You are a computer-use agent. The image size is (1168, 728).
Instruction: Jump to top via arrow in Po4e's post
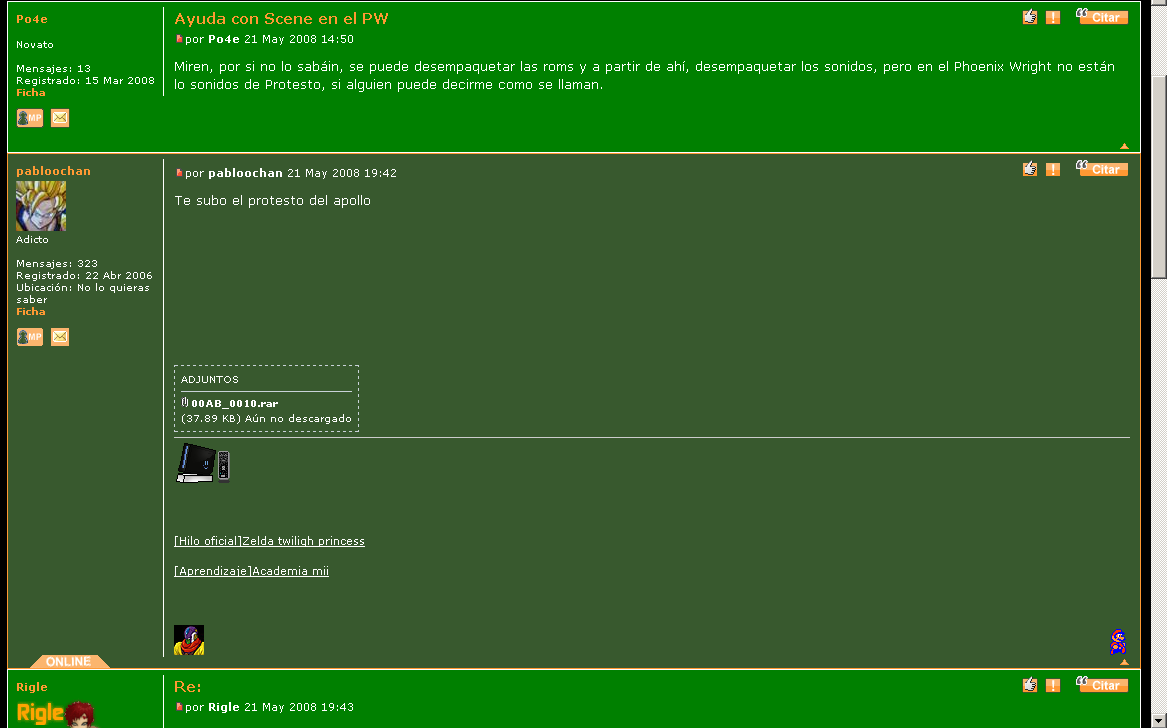coord(1124,146)
